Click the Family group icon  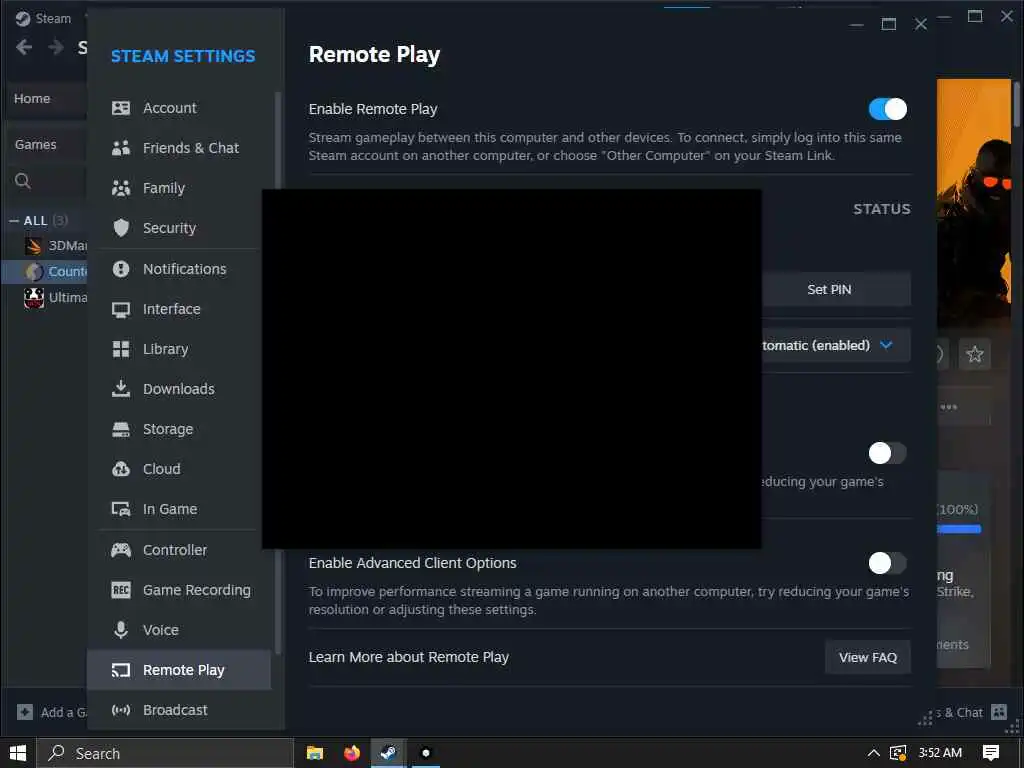click(x=121, y=188)
